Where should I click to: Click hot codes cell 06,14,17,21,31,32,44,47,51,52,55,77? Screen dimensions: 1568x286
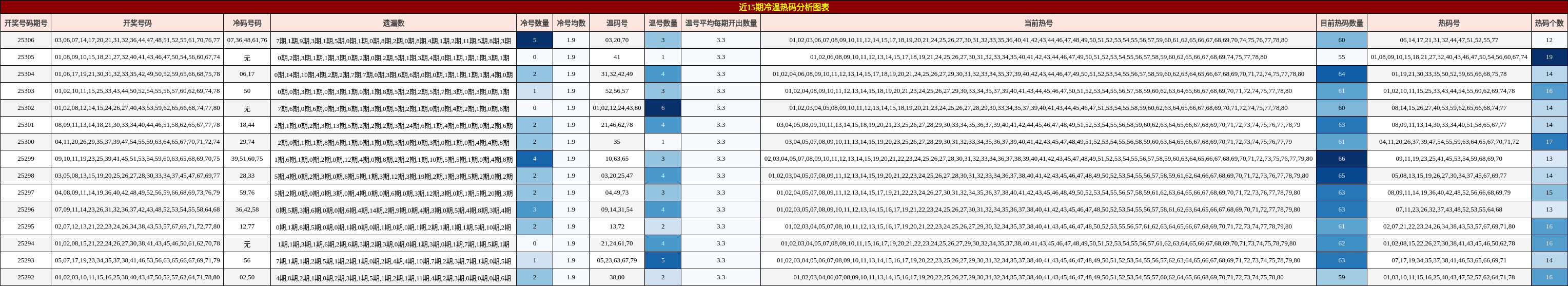coord(1448,40)
